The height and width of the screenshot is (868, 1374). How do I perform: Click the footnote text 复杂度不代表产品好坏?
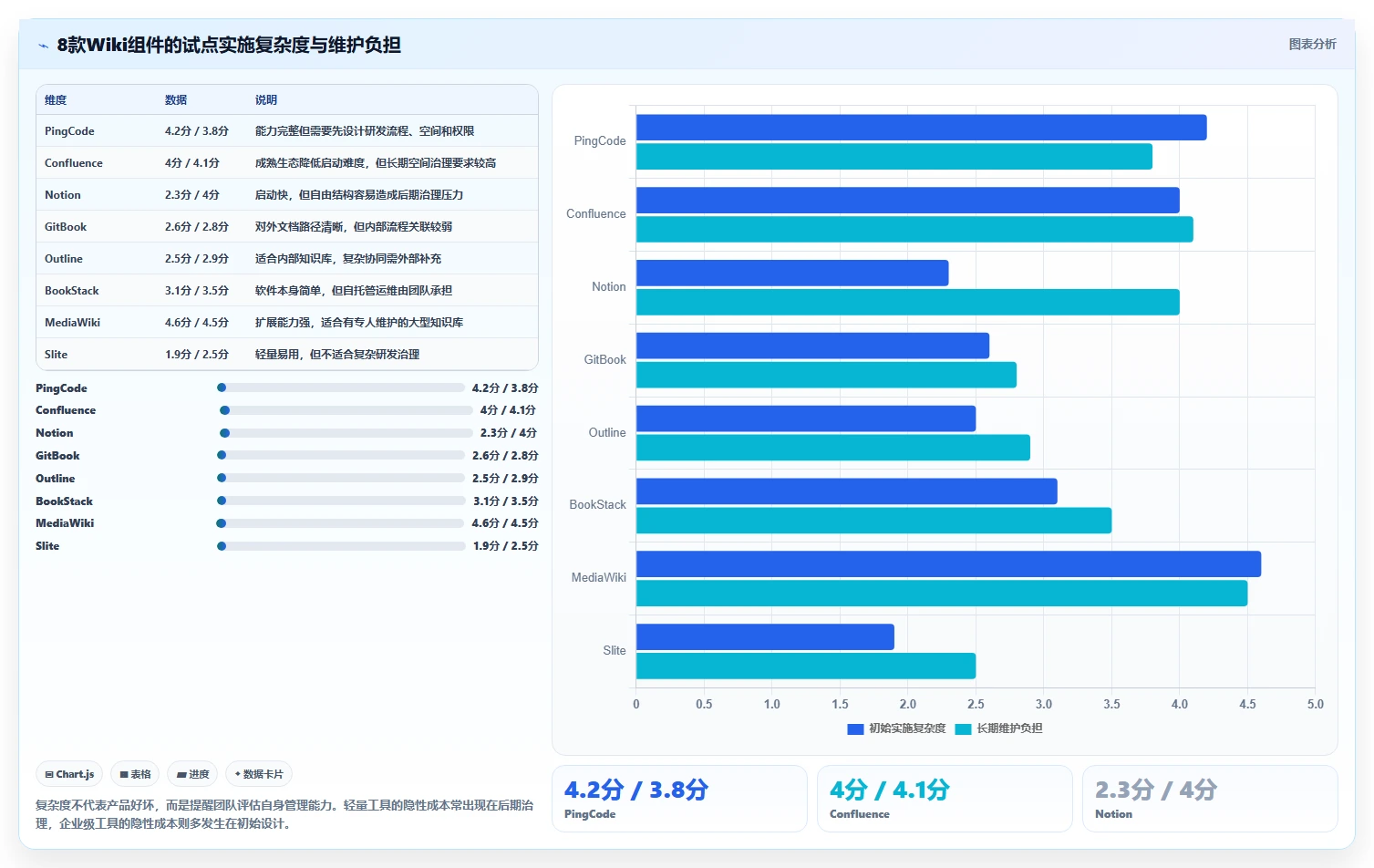(95, 806)
